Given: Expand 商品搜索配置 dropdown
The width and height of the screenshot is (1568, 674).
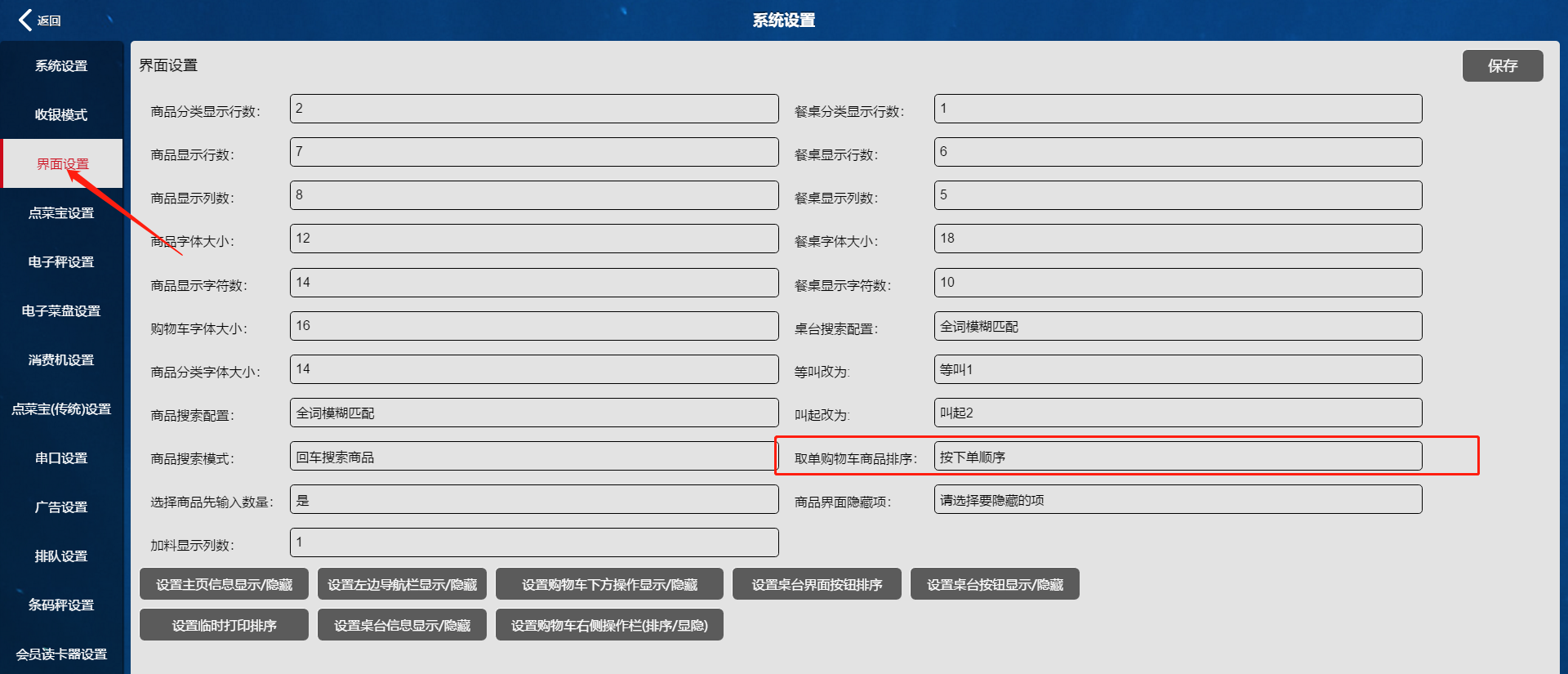Looking at the screenshot, I should tap(533, 413).
